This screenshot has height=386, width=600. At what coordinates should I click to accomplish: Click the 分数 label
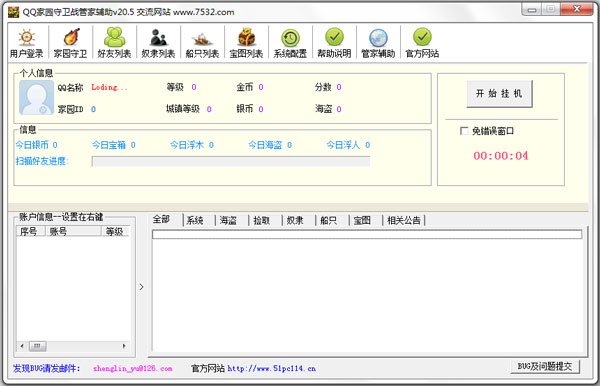tap(323, 87)
